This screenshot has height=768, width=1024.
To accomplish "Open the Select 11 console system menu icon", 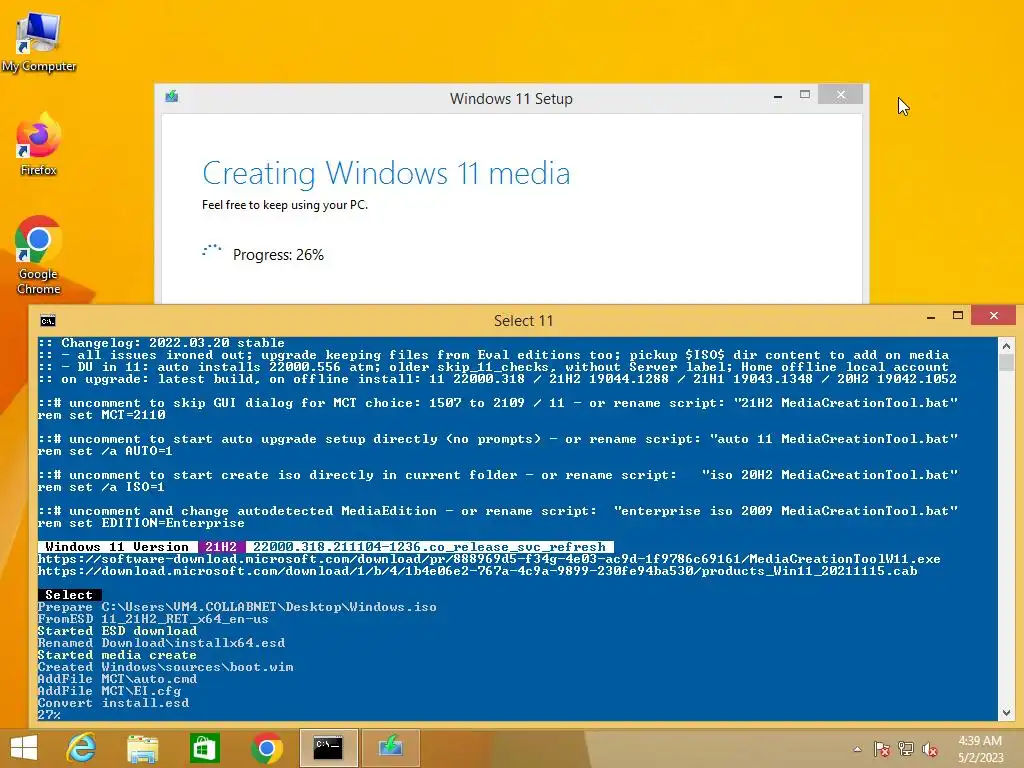I will coord(48,321).
